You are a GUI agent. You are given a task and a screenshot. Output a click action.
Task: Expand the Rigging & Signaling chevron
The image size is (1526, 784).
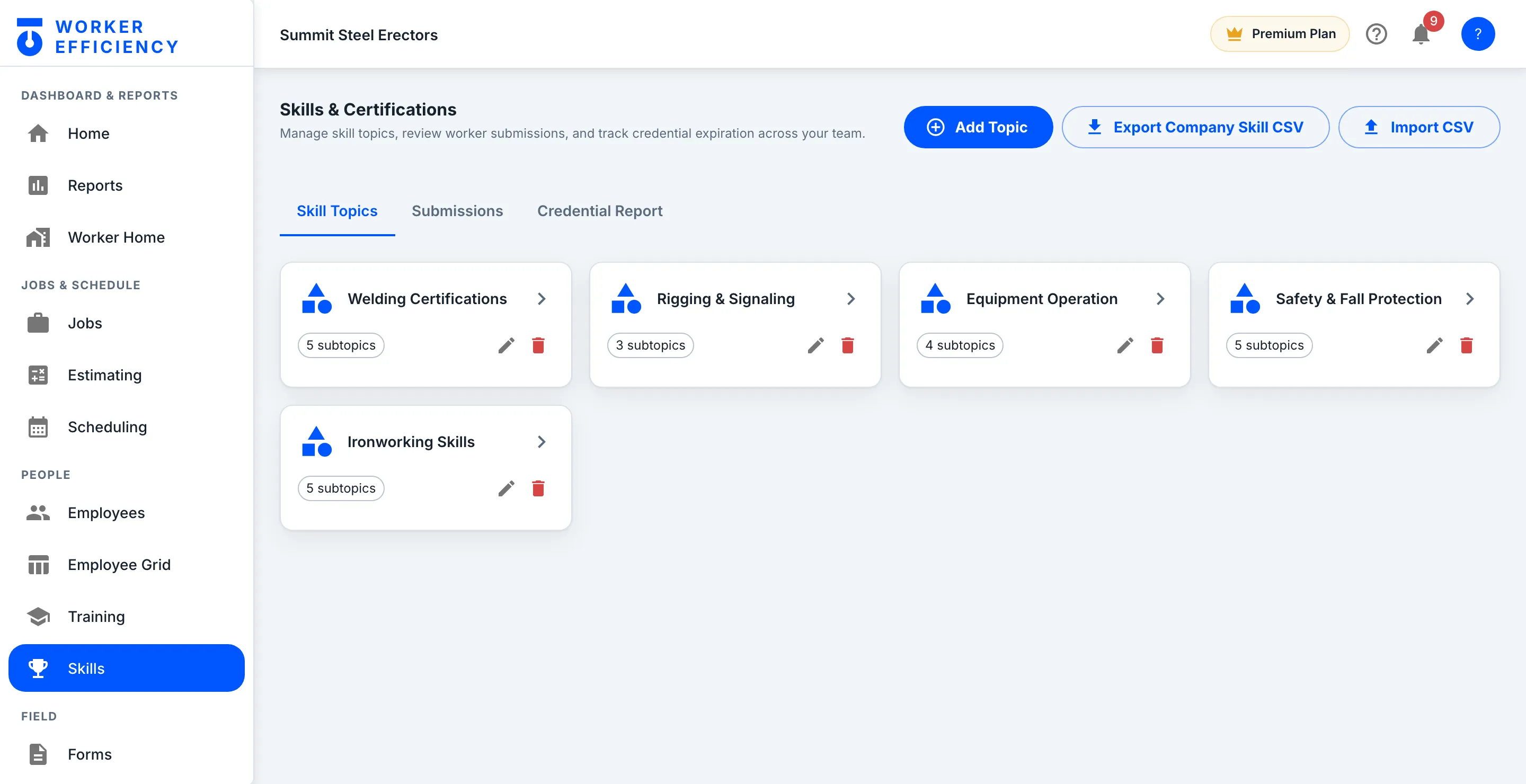[850, 299]
